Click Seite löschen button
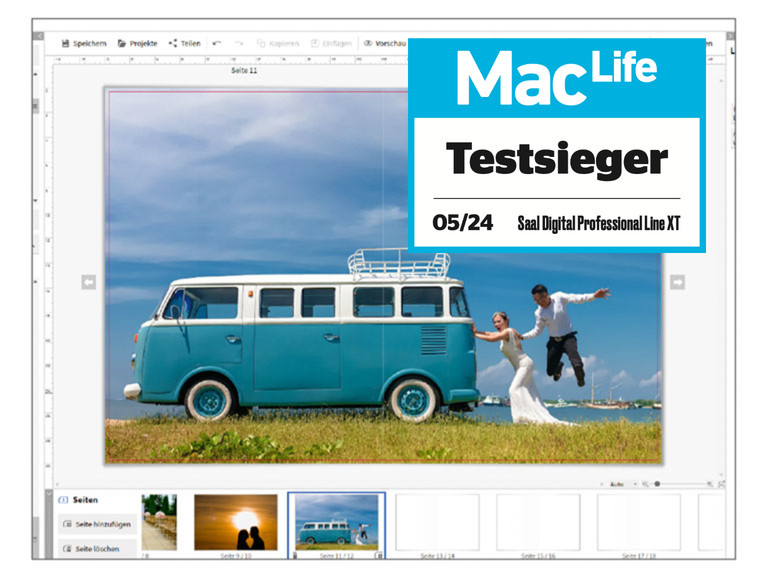The height and width of the screenshot is (578, 770). pos(97,549)
